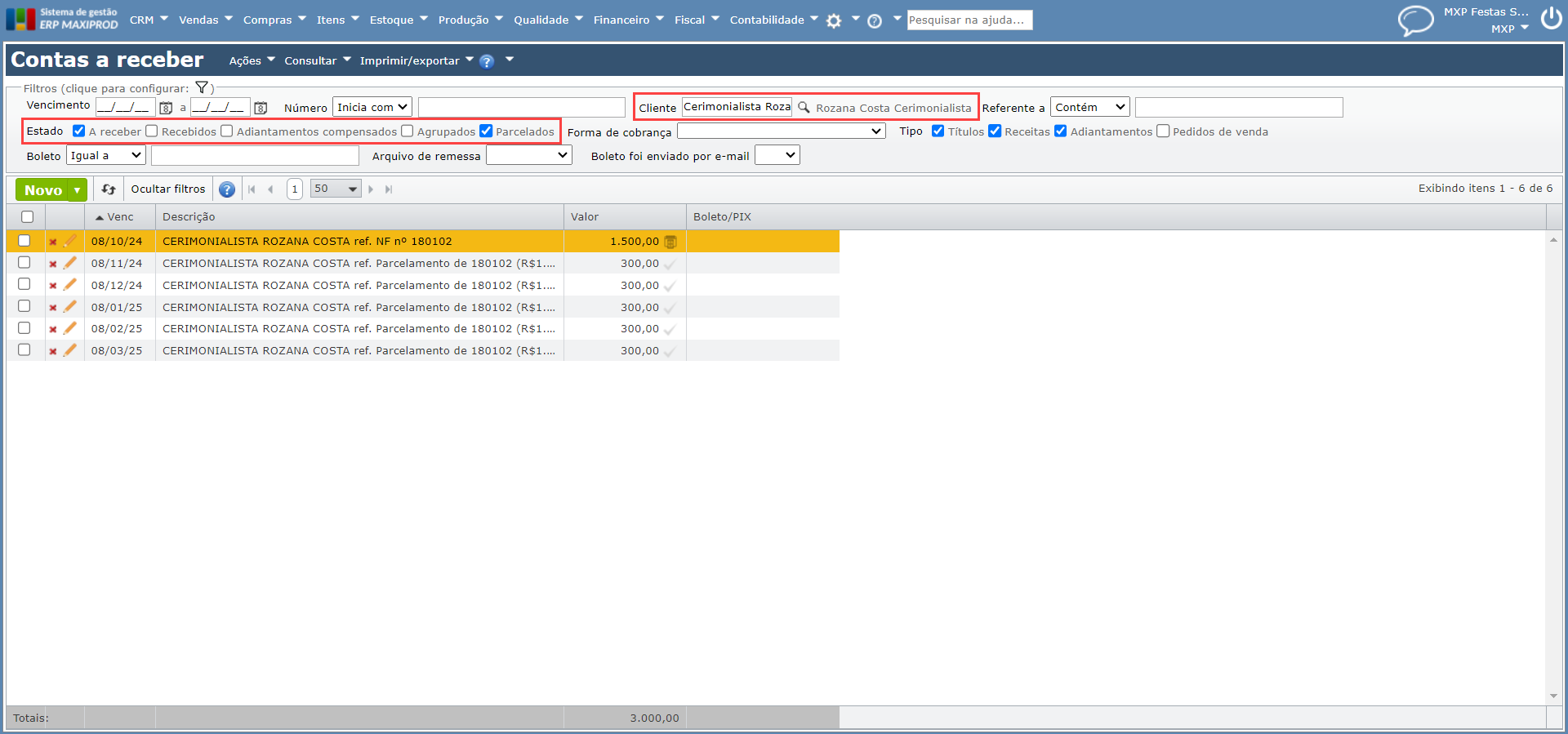This screenshot has width=1568, height=734.
Task: Open the Número 'Inicia com' dropdown
Action: tap(372, 107)
